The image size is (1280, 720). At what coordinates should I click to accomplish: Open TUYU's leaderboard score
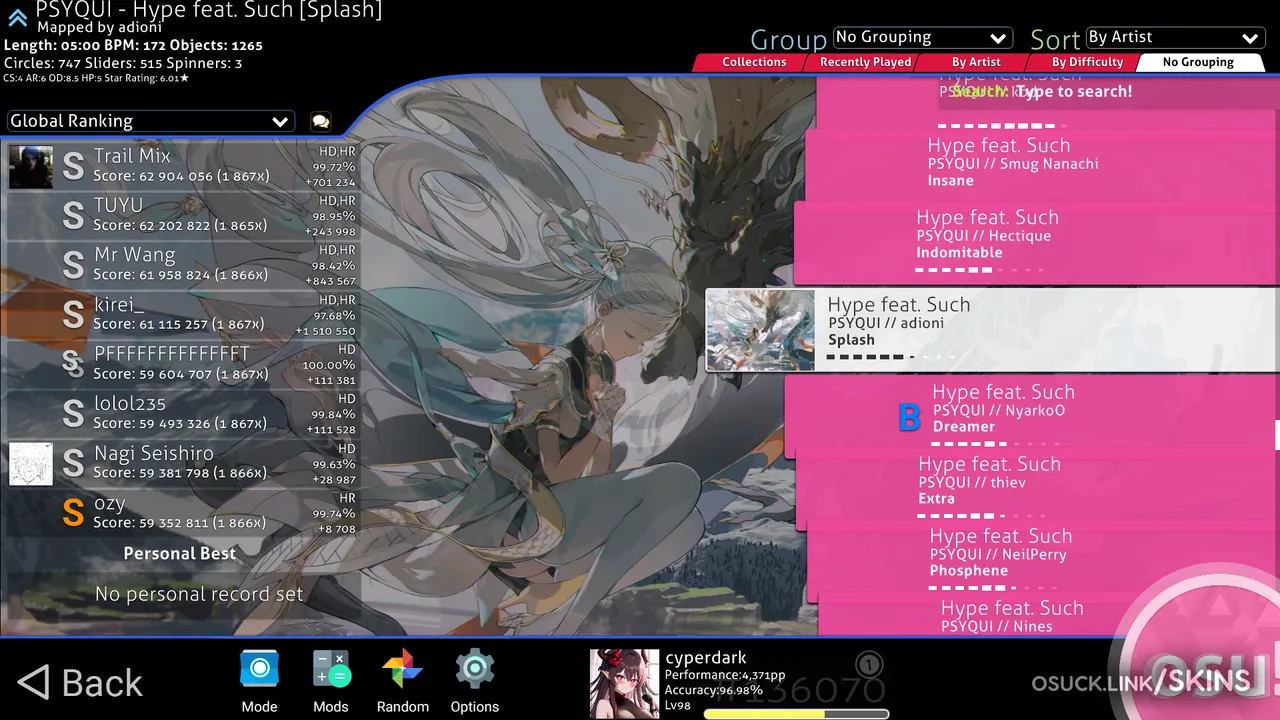point(182,216)
